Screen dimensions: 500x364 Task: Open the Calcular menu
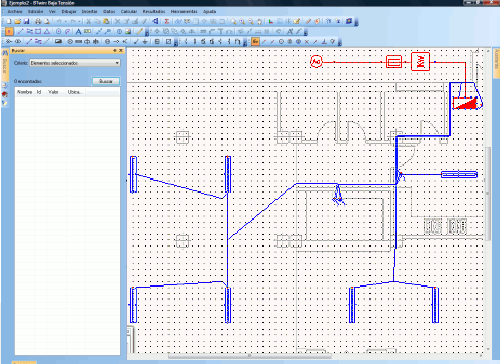129,11
